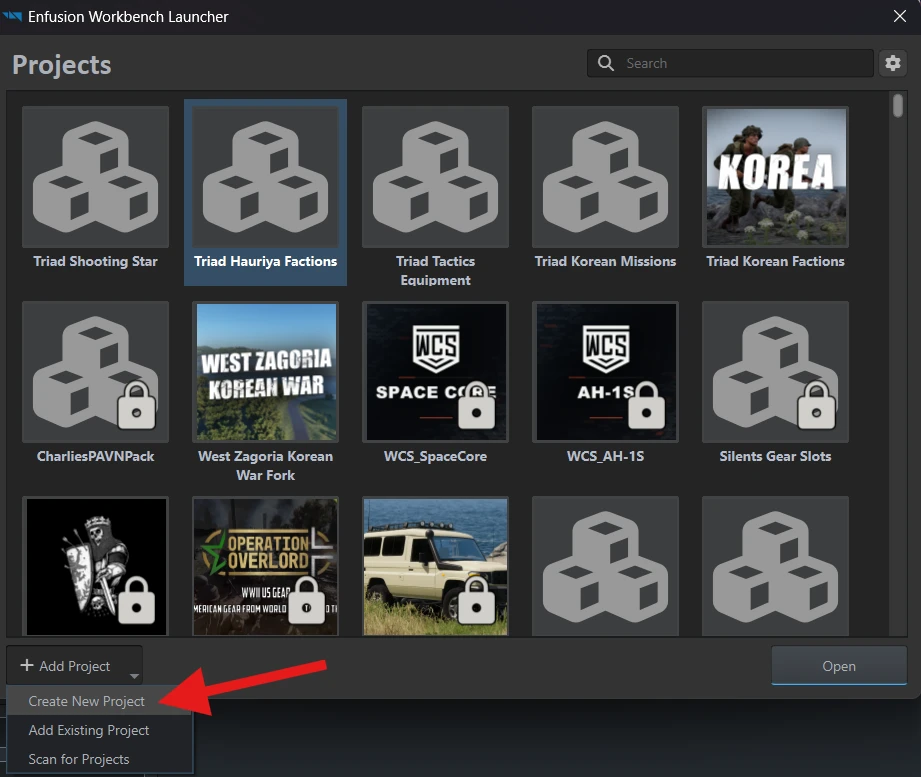Select Triad Korean Missions project icon
The height and width of the screenshot is (777, 921).
point(605,177)
